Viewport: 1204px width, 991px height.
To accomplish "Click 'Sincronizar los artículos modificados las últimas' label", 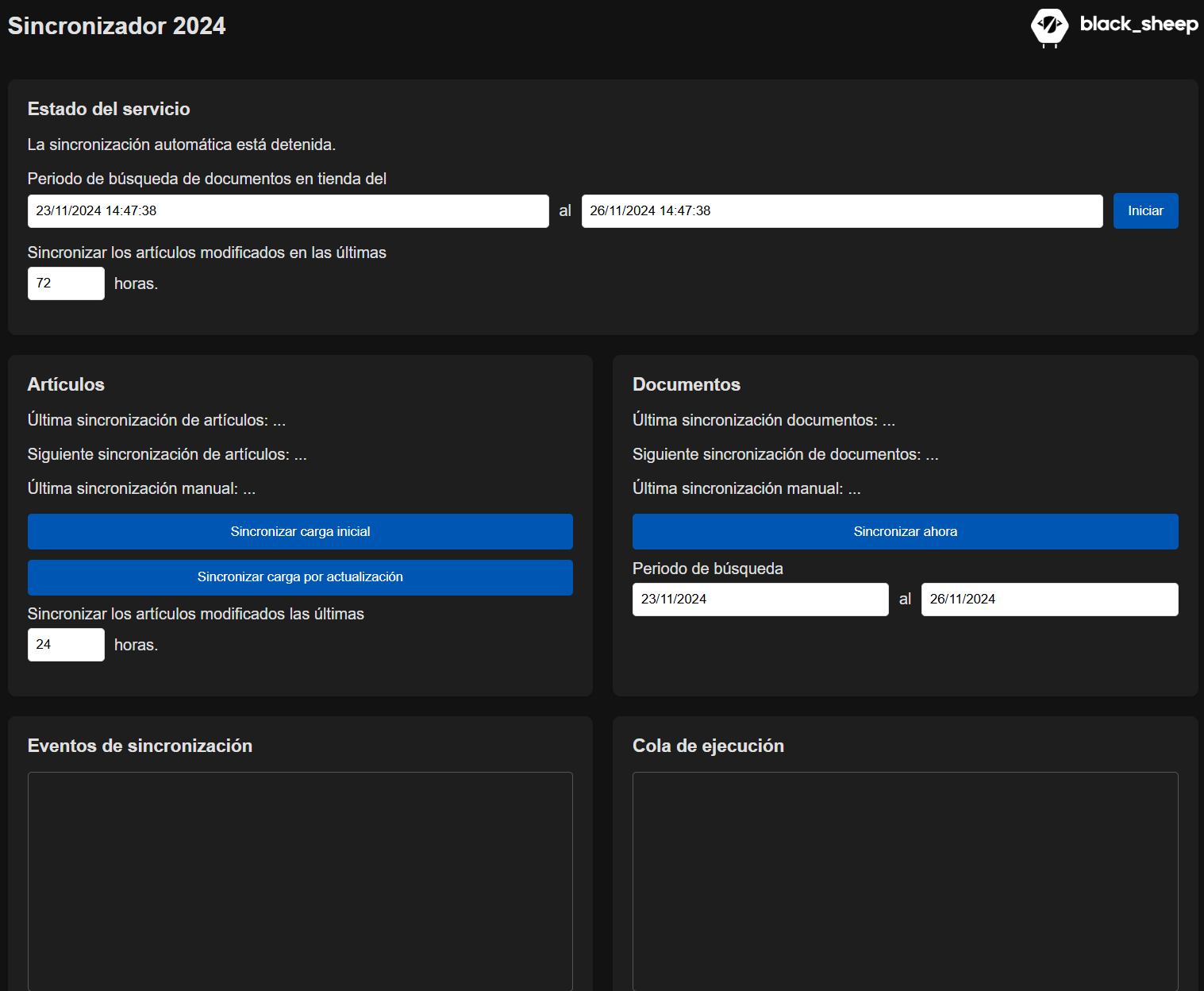I will click(196, 614).
